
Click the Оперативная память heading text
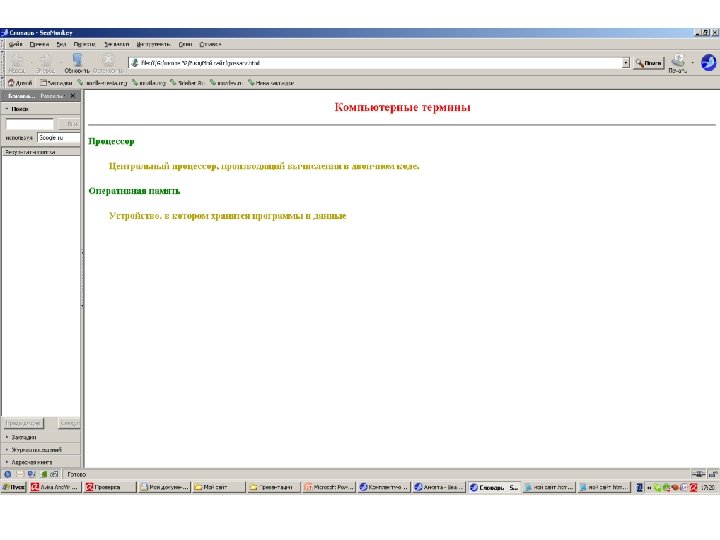pos(134,191)
